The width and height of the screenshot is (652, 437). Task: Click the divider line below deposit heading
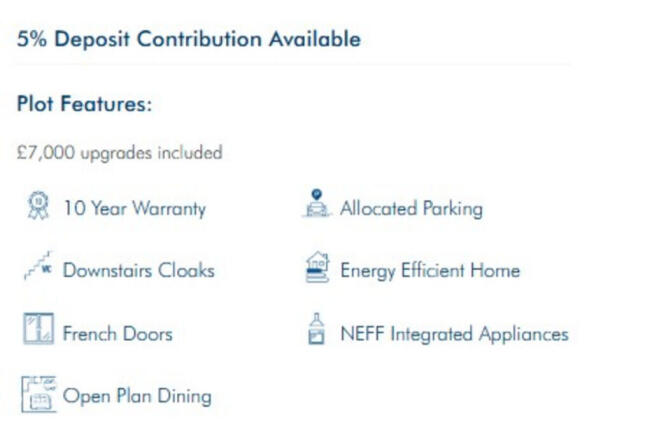coord(293,64)
